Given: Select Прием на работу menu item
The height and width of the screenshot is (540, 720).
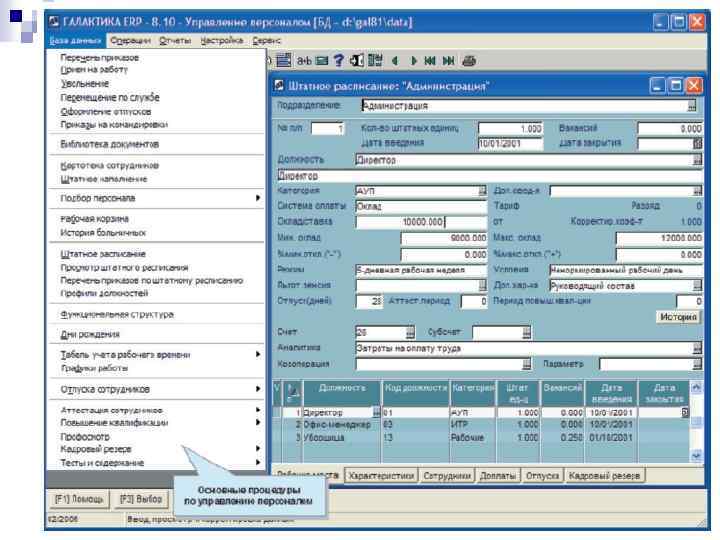Looking at the screenshot, I should point(94,69).
